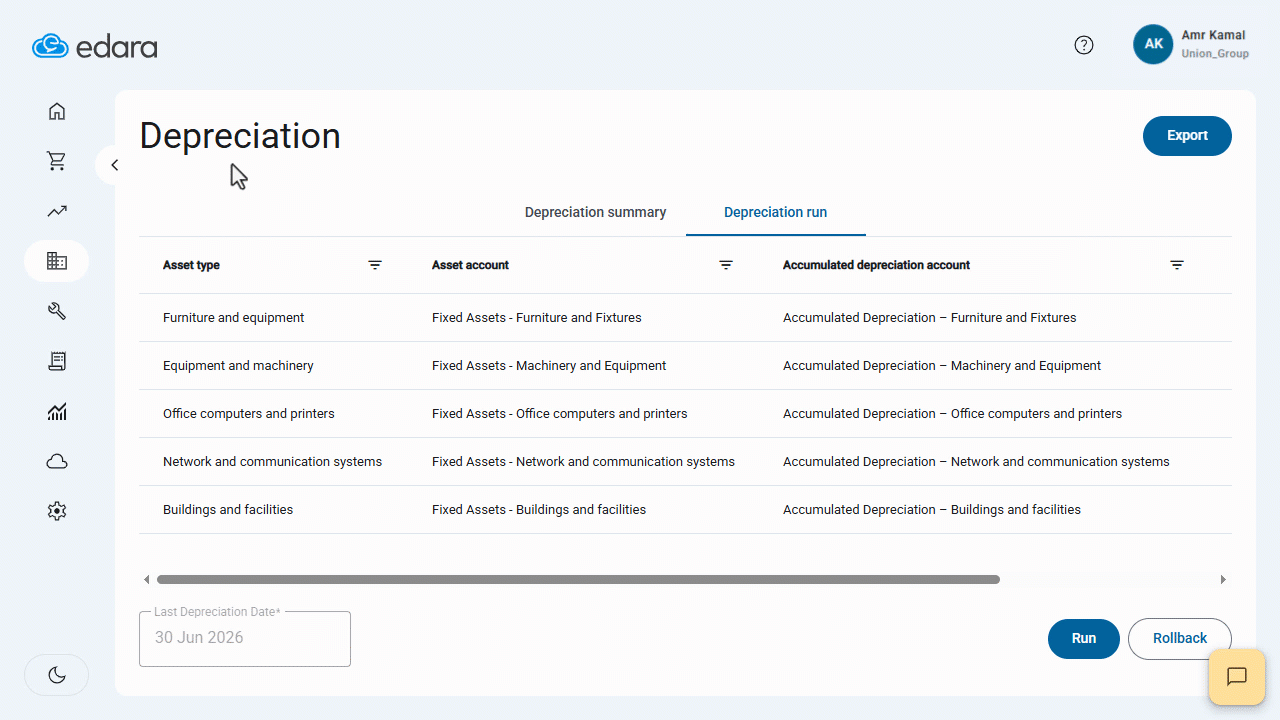Click scrollbar left arrow
Screen dimensions: 1280x720
[x=146, y=579]
